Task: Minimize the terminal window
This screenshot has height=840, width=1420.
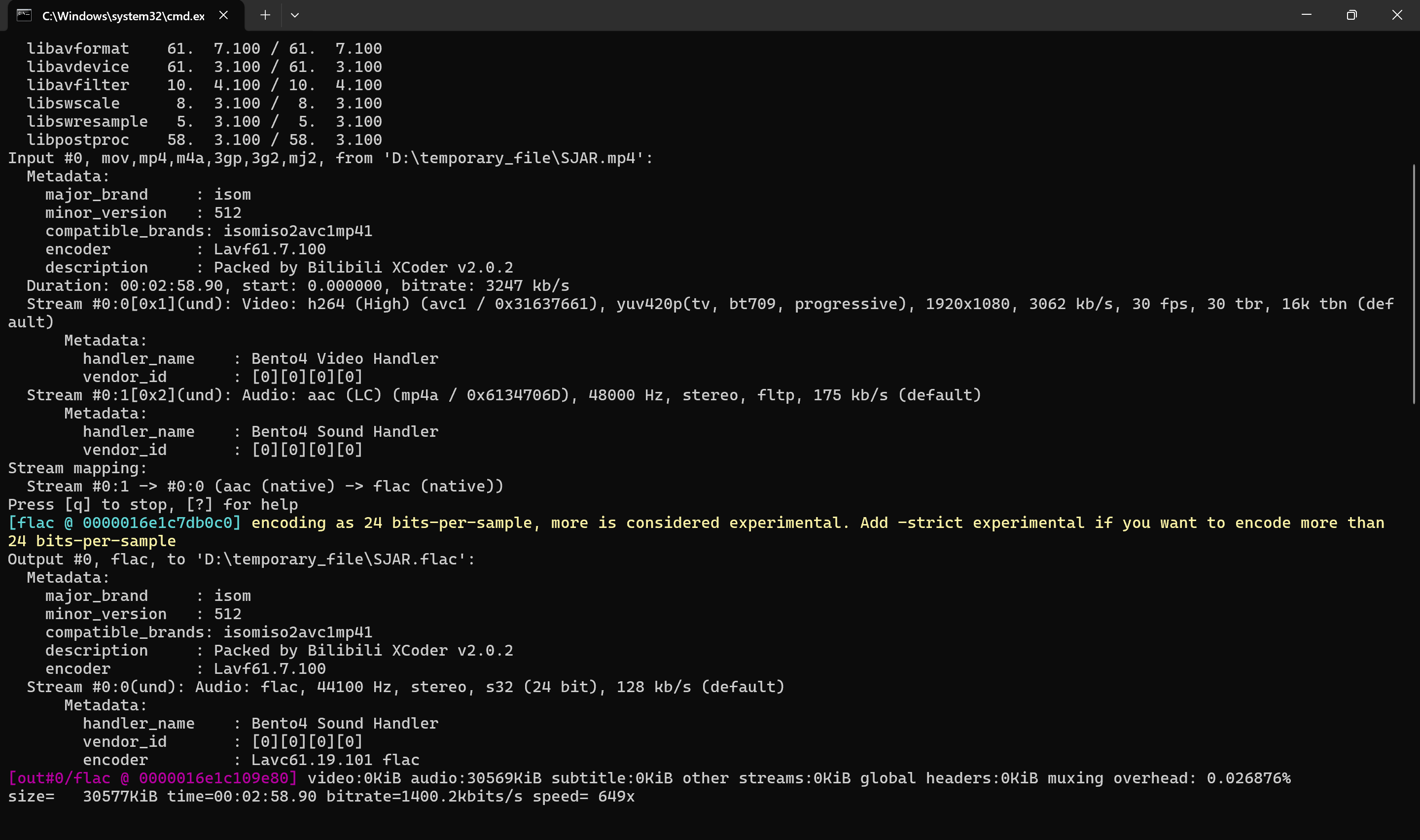Action: 1306,15
